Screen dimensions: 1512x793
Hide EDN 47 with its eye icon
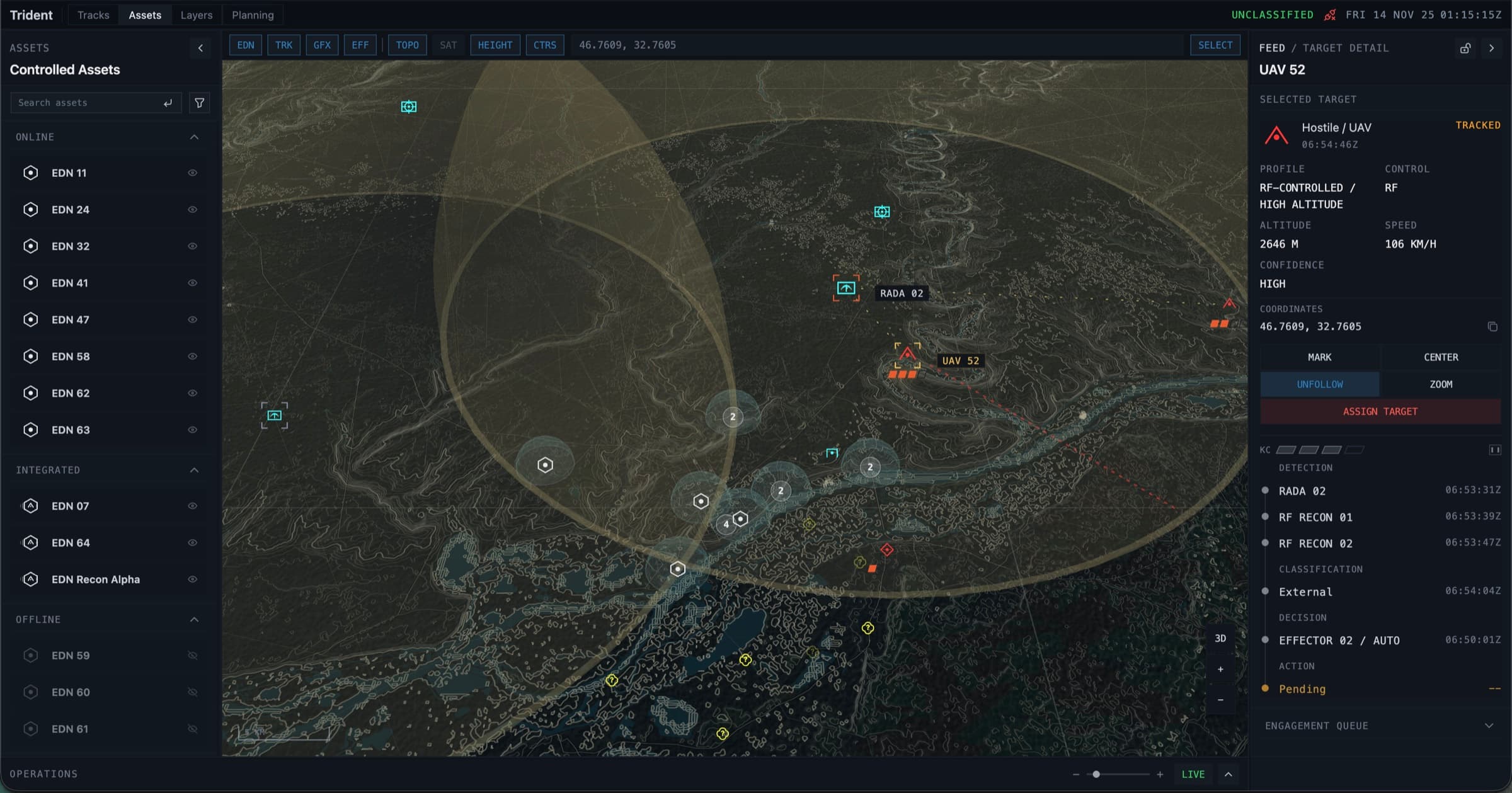click(x=193, y=320)
